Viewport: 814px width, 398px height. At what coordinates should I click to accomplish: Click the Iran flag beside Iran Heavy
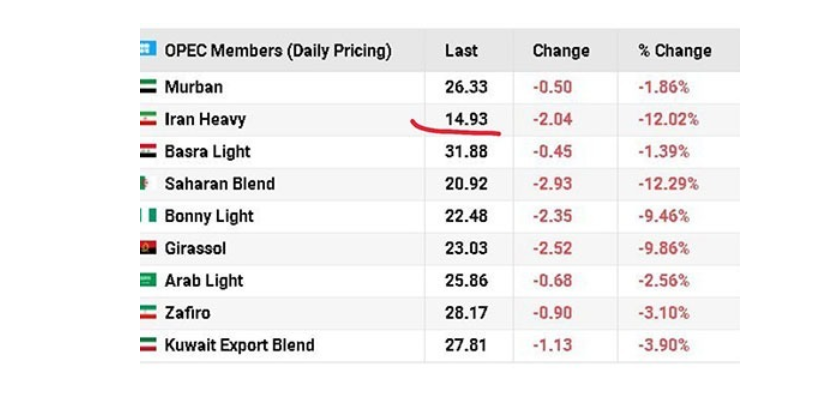[x=148, y=118]
